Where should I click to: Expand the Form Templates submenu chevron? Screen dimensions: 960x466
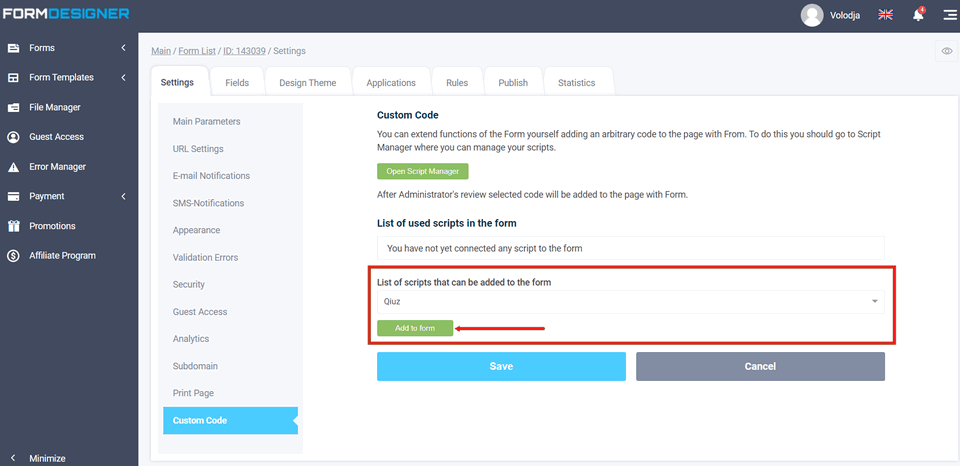point(123,78)
